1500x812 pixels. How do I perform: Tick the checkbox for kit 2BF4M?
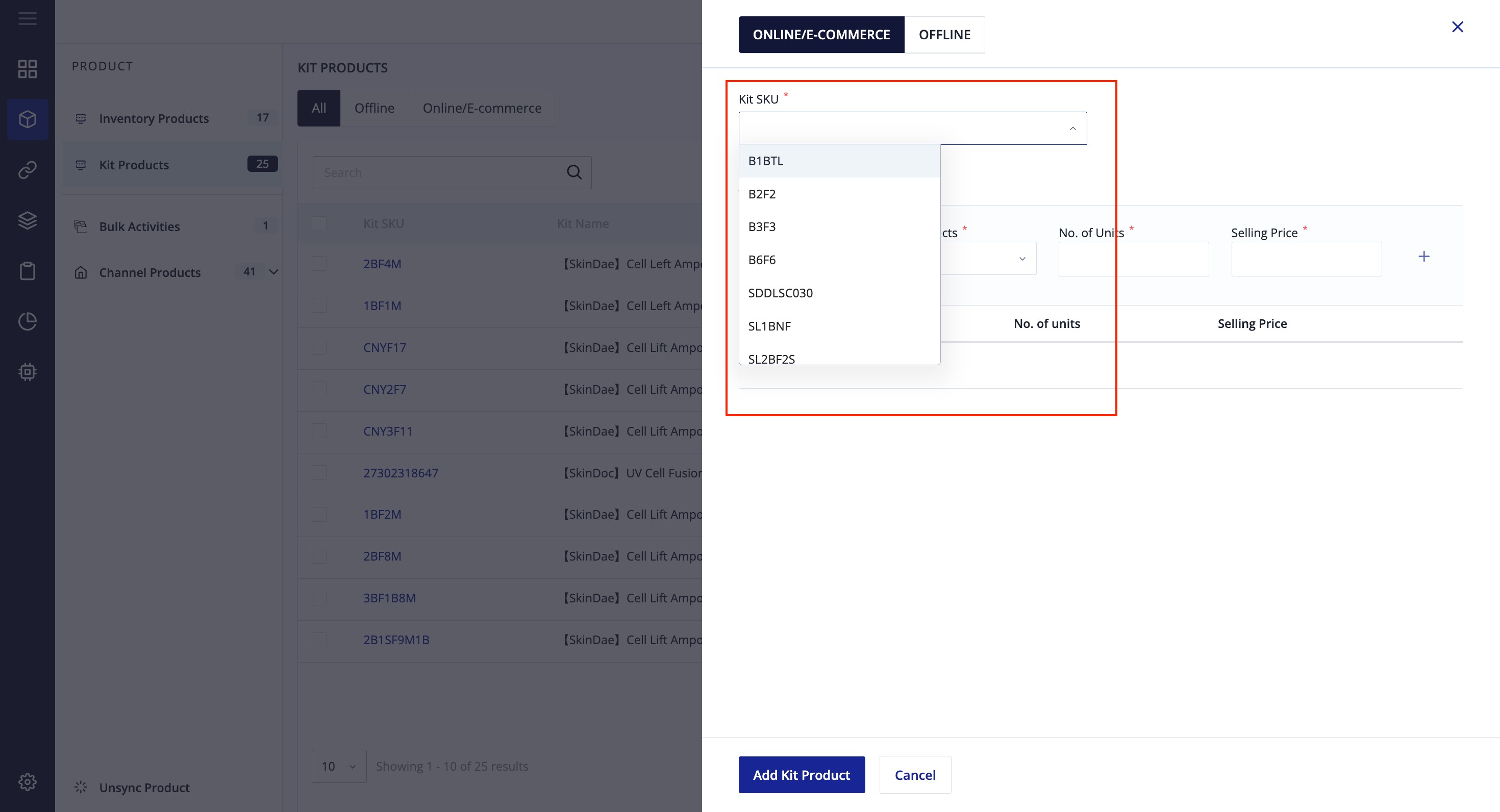319,264
